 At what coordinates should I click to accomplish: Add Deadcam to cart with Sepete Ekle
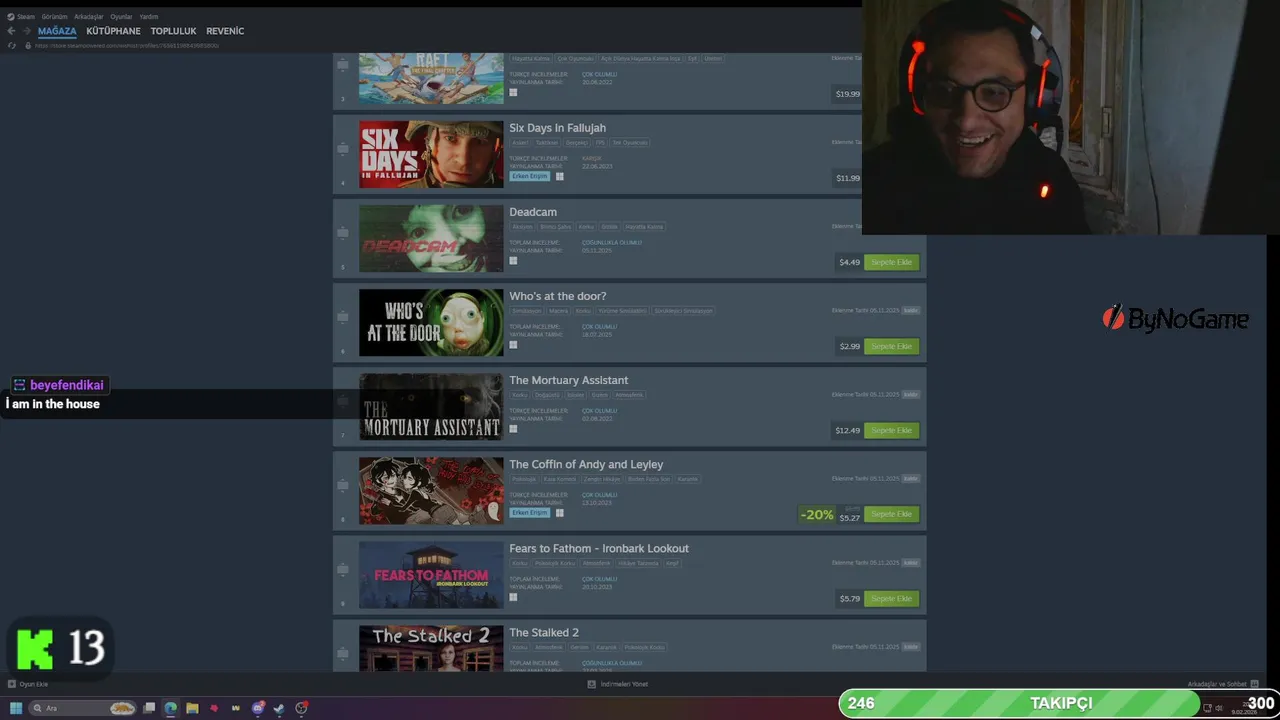pos(891,262)
